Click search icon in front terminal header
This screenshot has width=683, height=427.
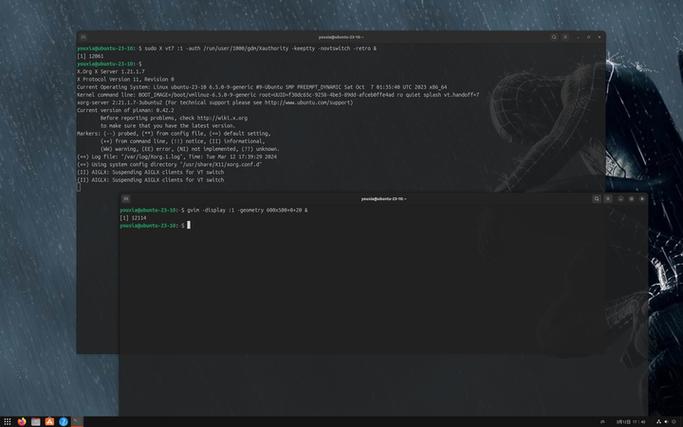[596, 199]
